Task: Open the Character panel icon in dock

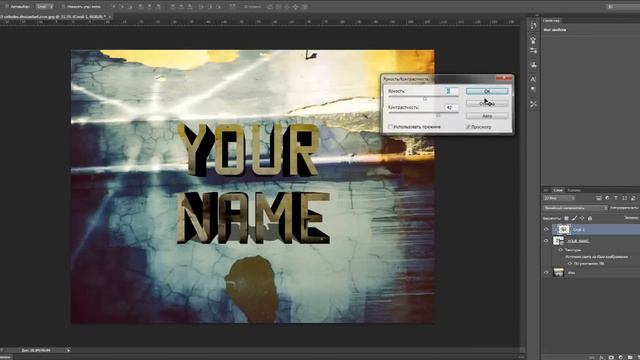Action: (533, 79)
